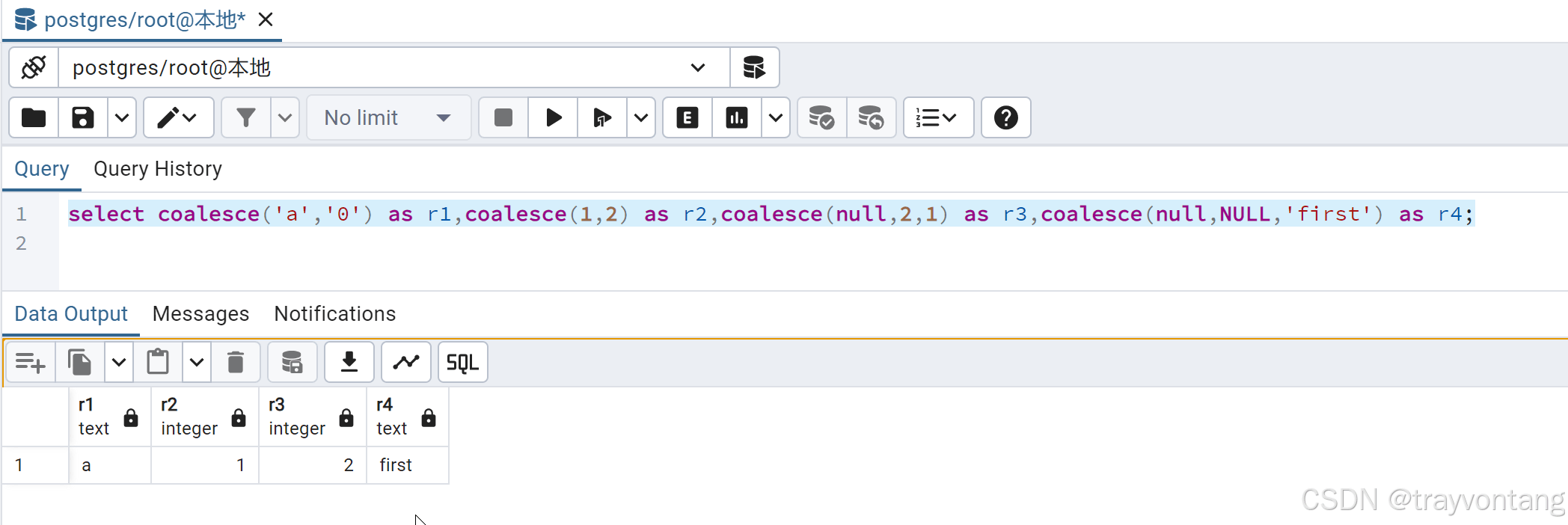Screen dimensions: 1568x525
Task: Select the cell containing 'a'
Action: [110, 465]
